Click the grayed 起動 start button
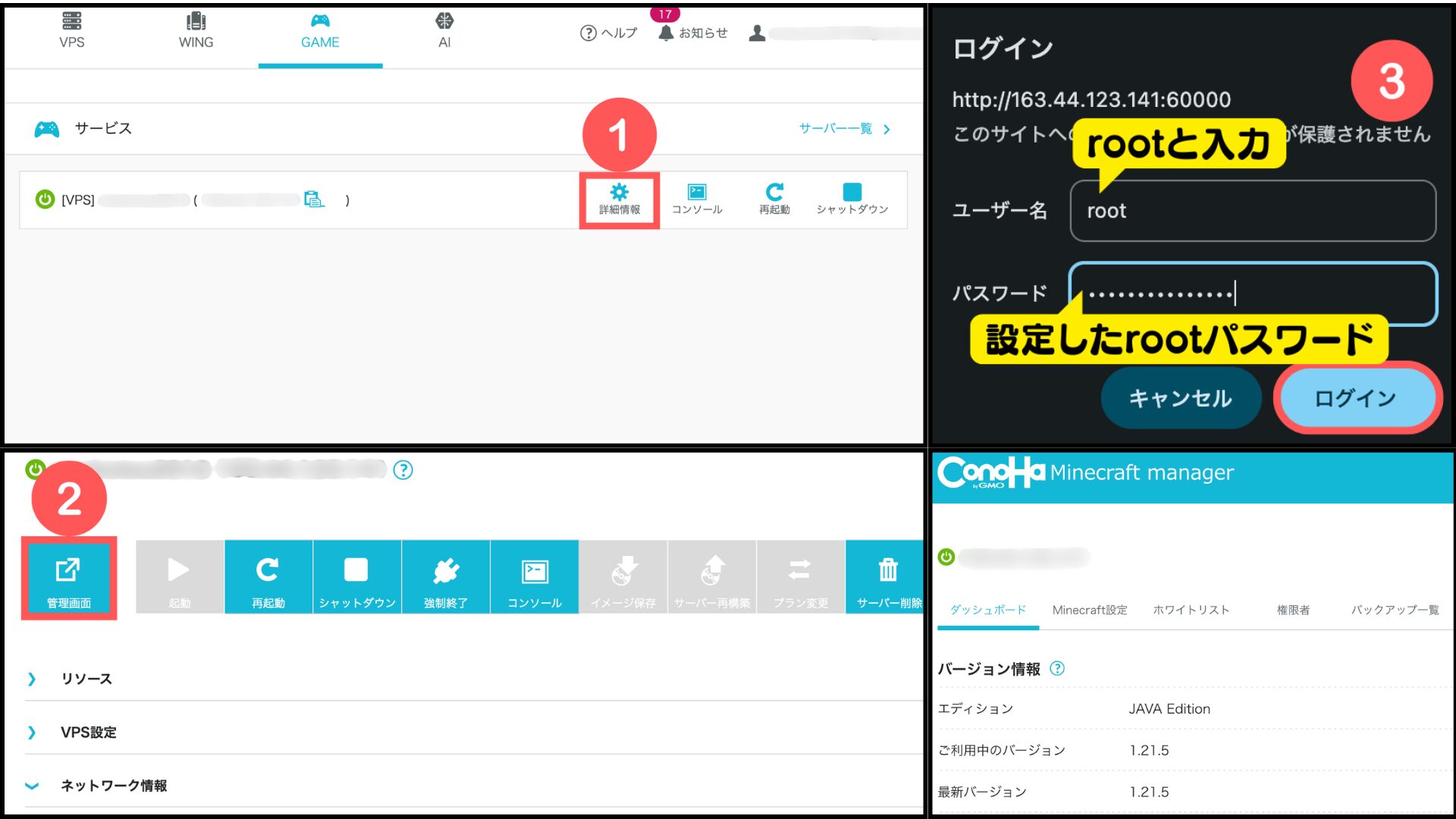The width and height of the screenshot is (1456, 819). tap(180, 577)
